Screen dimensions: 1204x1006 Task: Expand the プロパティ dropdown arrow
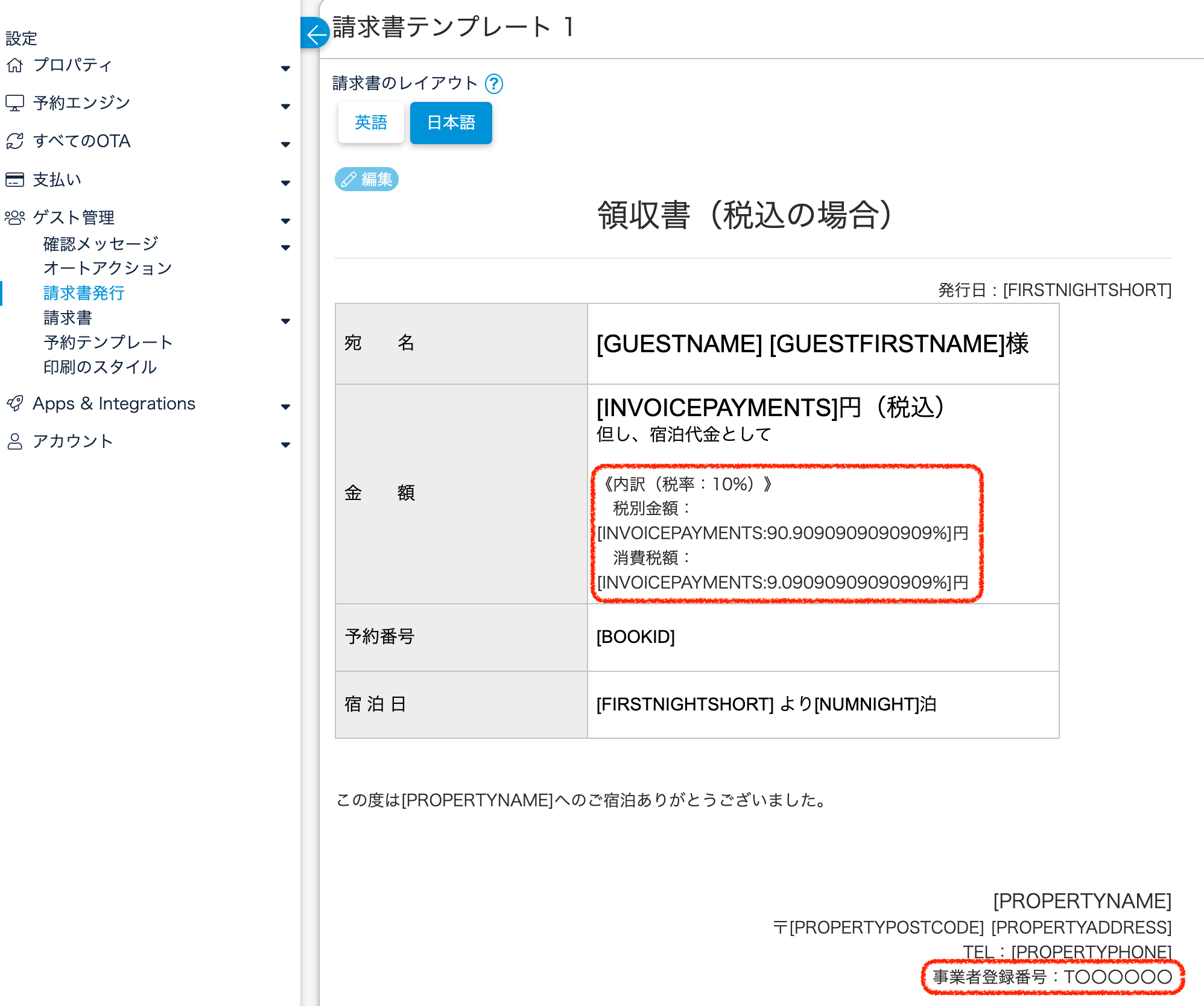tap(285, 68)
